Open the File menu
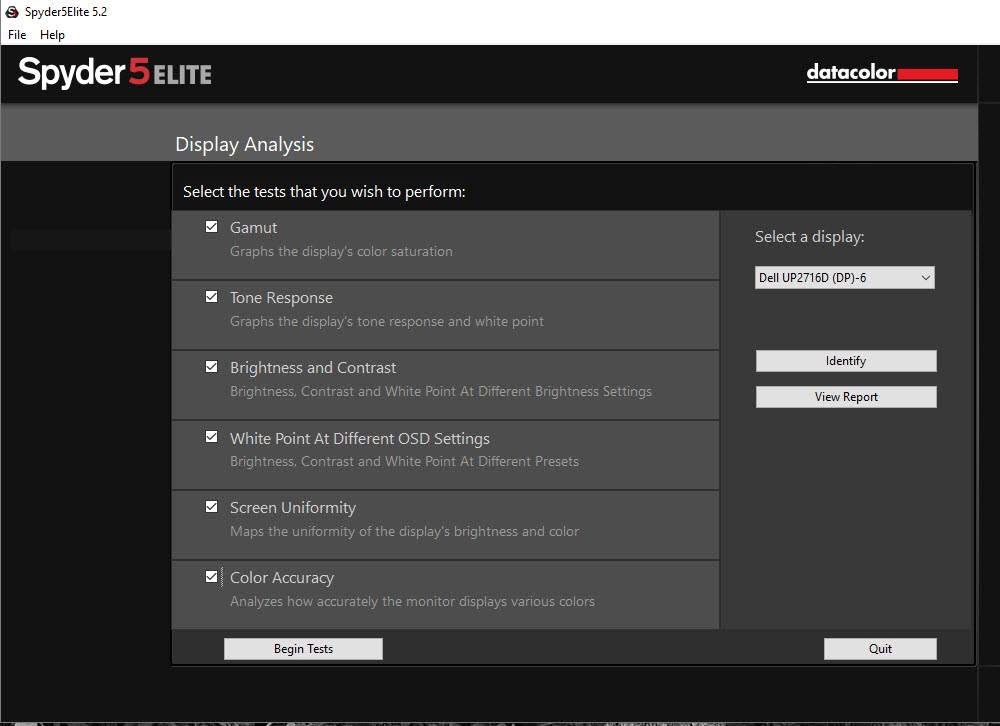Image resolution: width=1000 pixels, height=726 pixels. [17, 34]
